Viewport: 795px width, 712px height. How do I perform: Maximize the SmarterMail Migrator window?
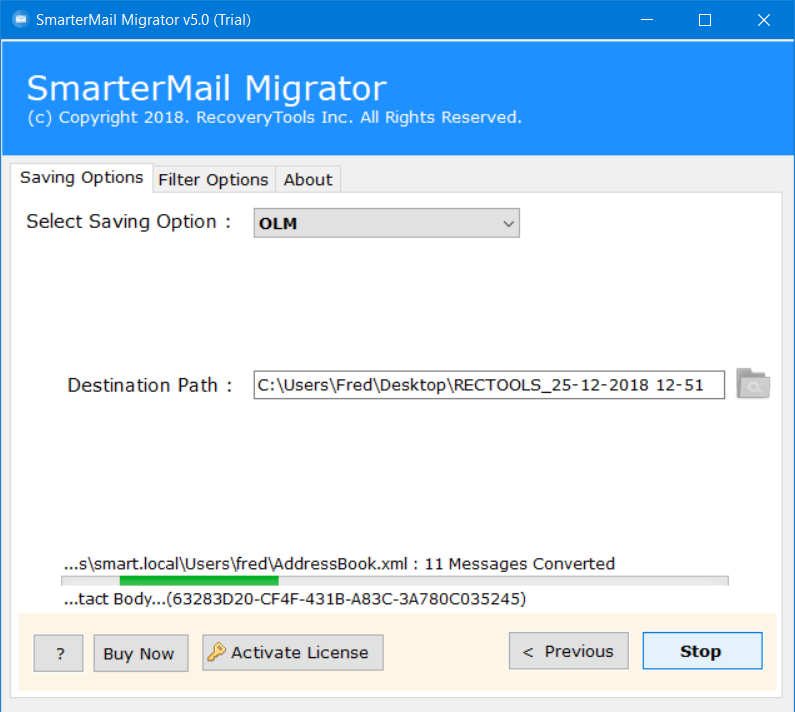(705, 20)
